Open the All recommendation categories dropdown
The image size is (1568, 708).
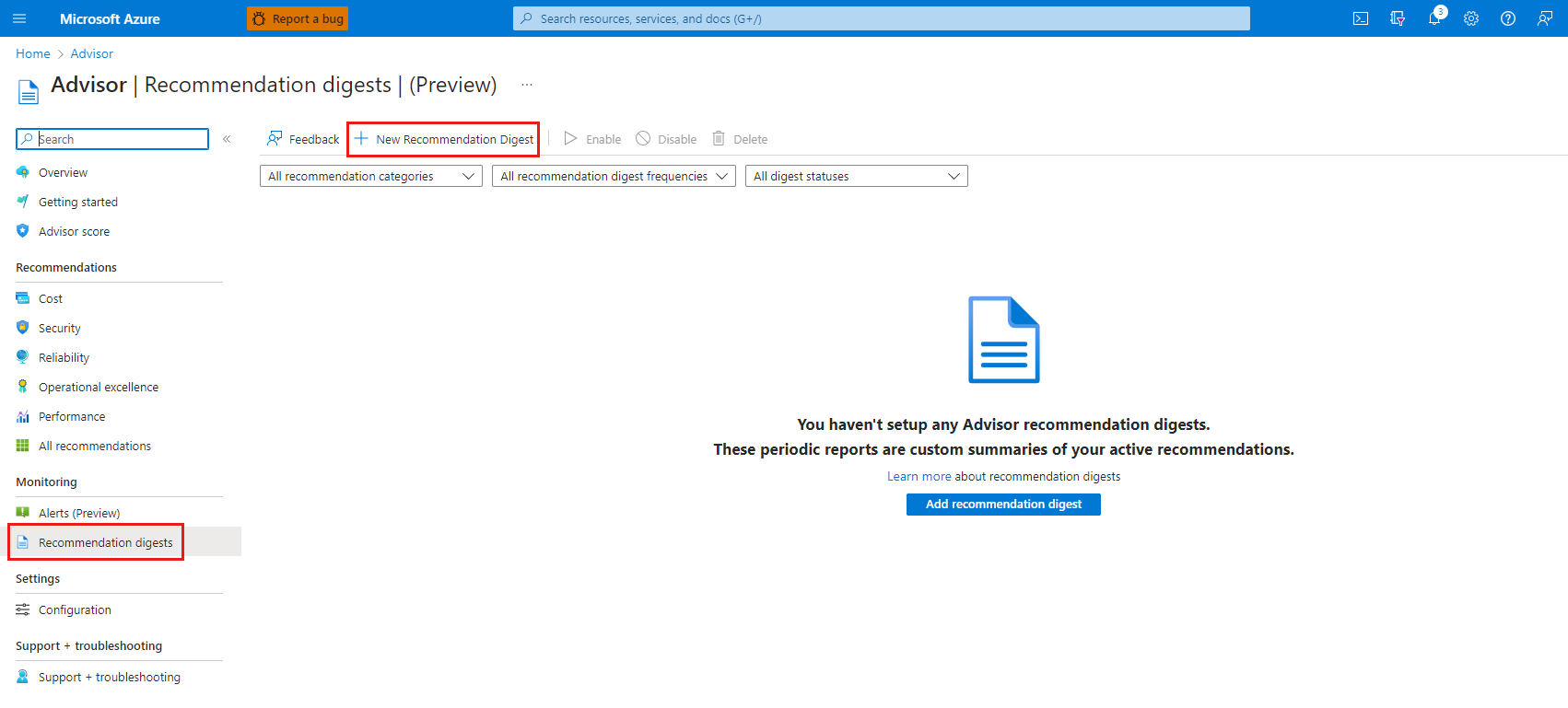point(371,176)
